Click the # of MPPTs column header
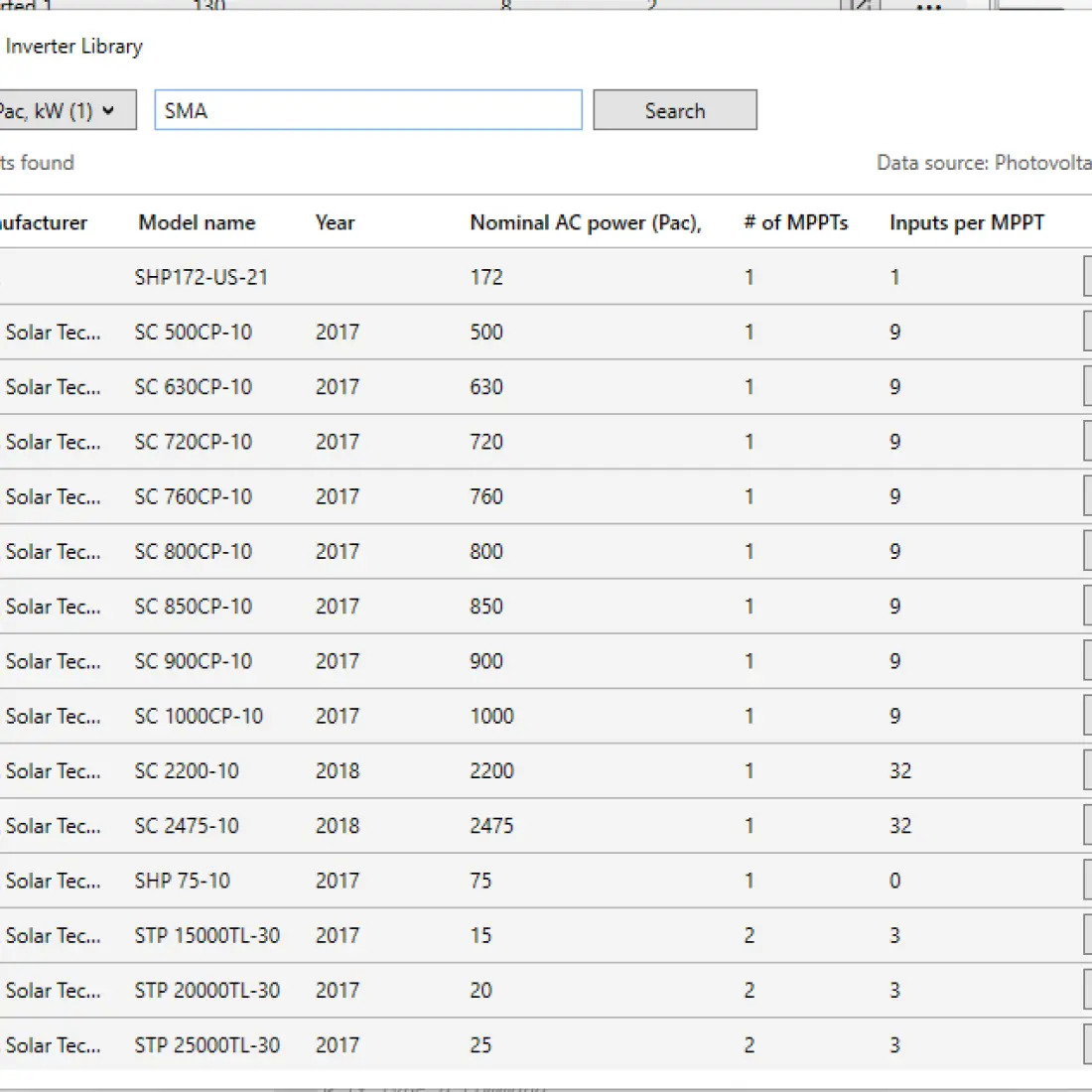Screen dimensions: 1092x1092 pos(795,222)
